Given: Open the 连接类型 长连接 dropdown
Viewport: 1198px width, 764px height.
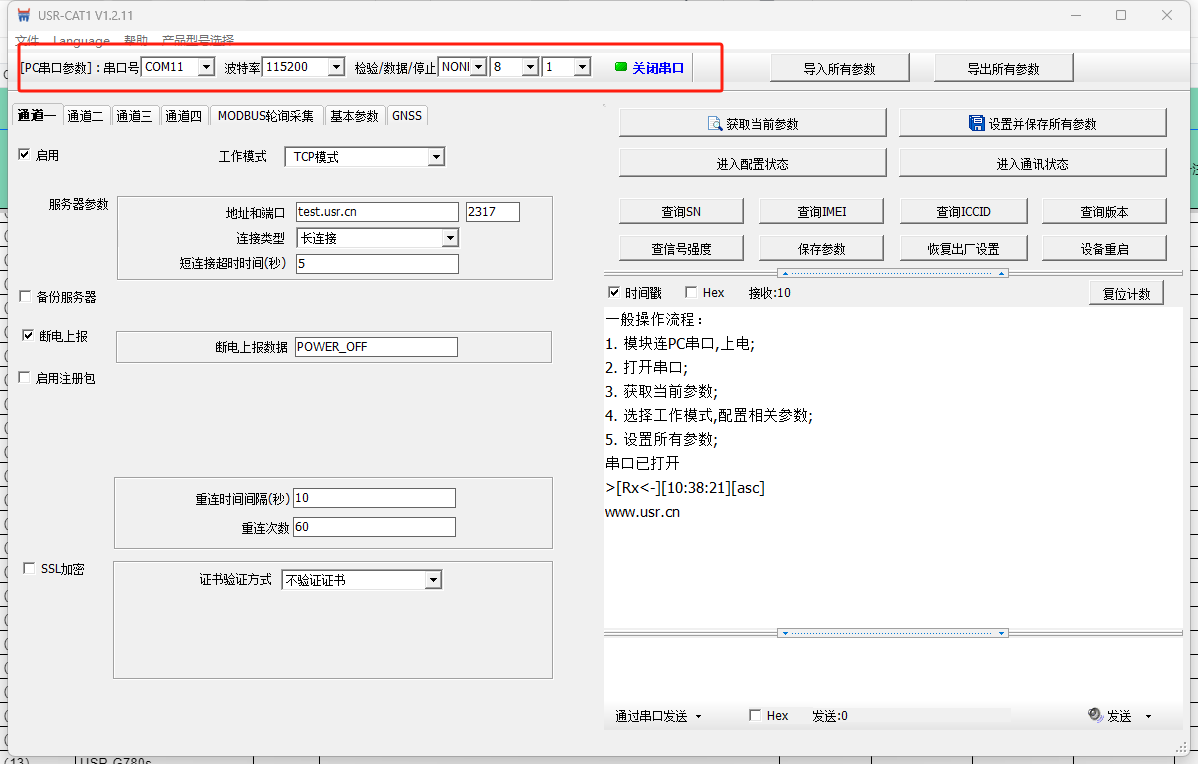Looking at the screenshot, I should click(x=449, y=238).
